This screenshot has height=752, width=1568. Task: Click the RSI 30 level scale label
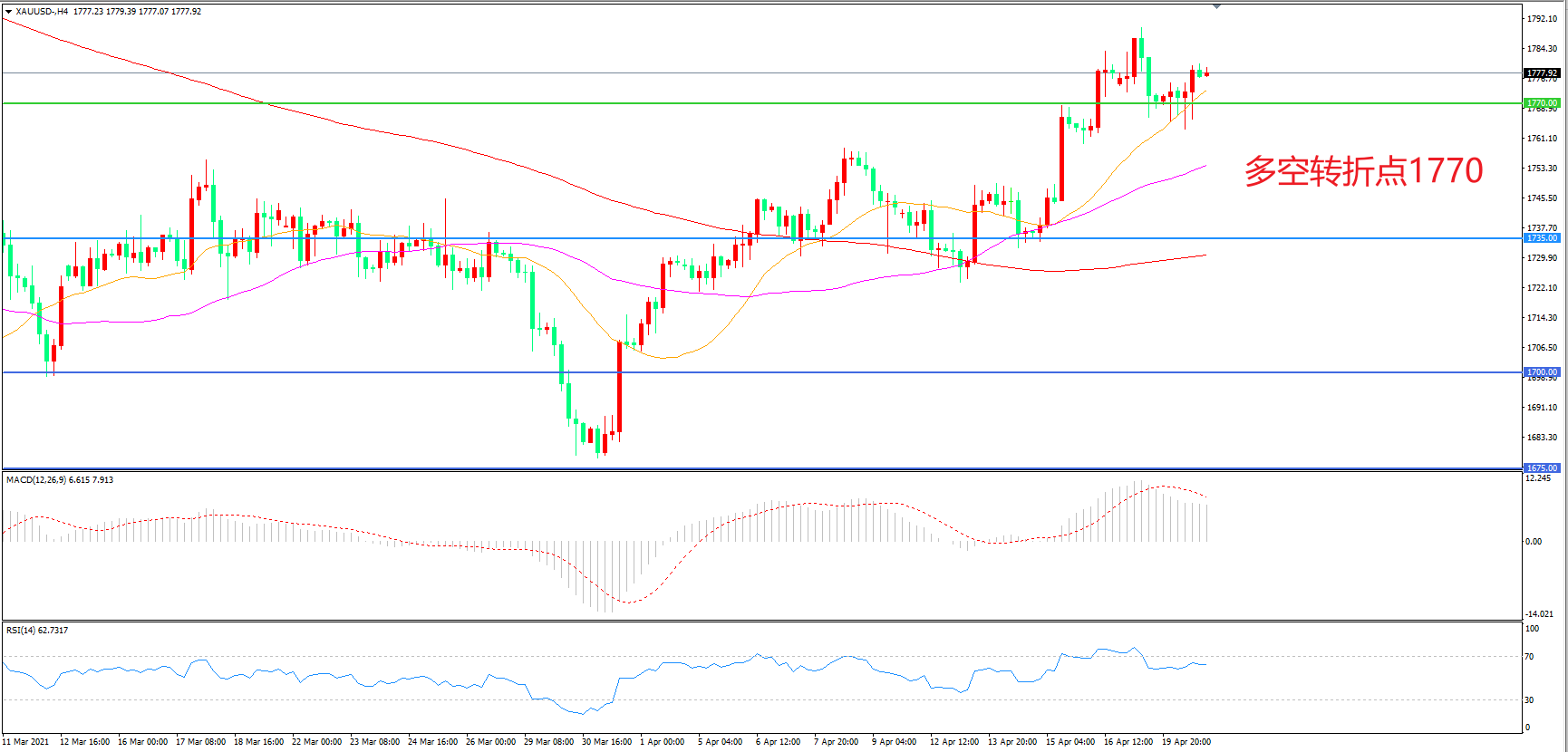[x=1530, y=700]
